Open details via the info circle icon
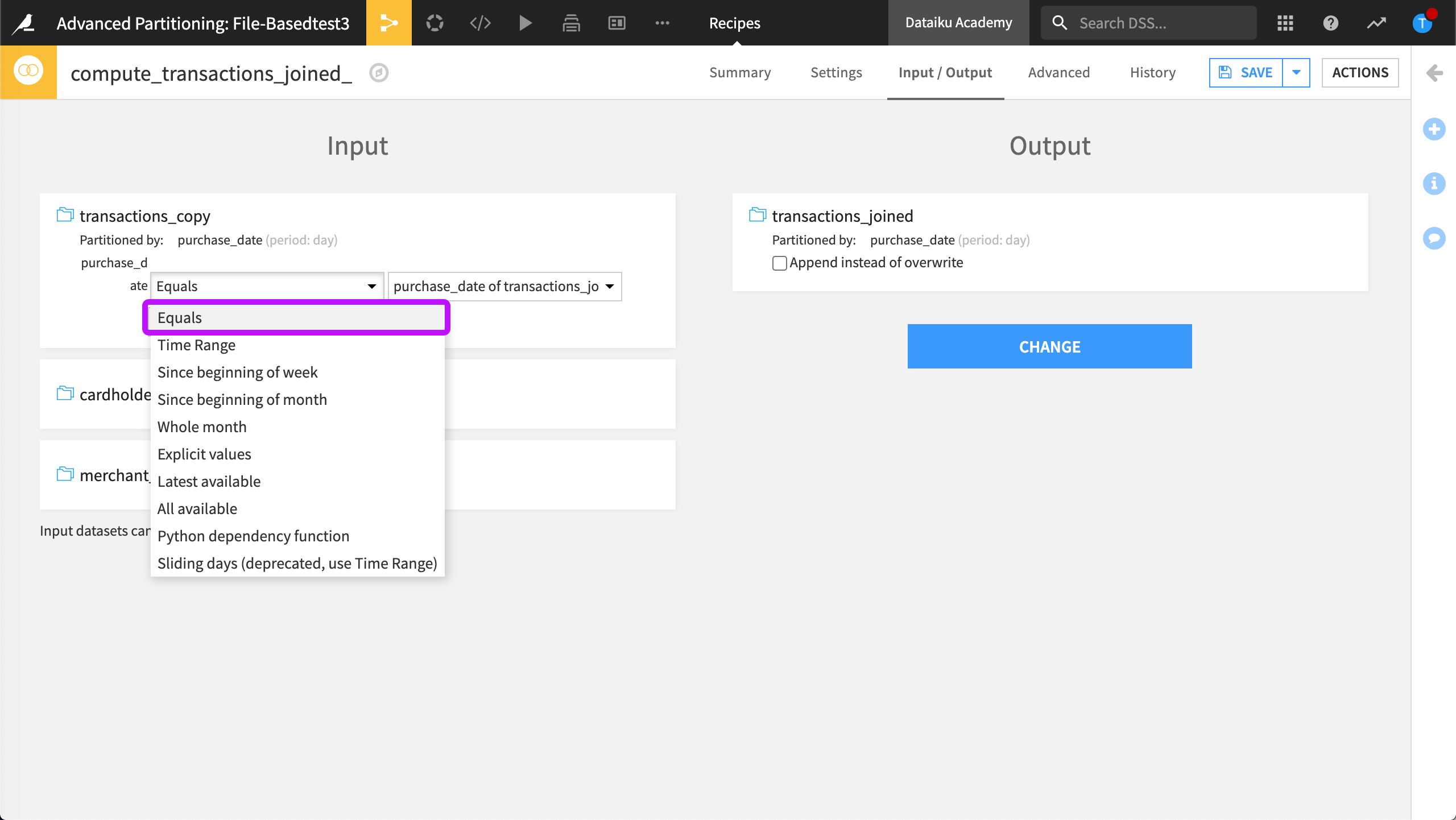The width and height of the screenshot is (1456, 820). point(1435,184)
